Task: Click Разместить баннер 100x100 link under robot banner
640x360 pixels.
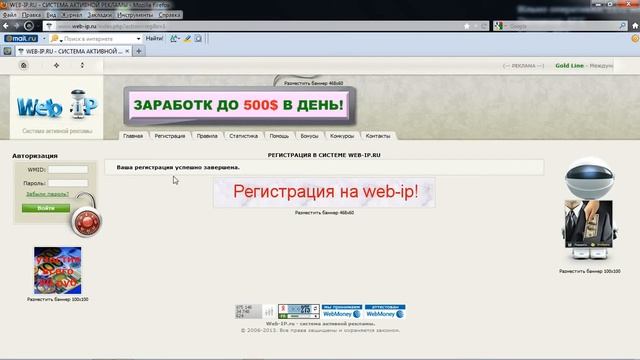Action: 590,271
